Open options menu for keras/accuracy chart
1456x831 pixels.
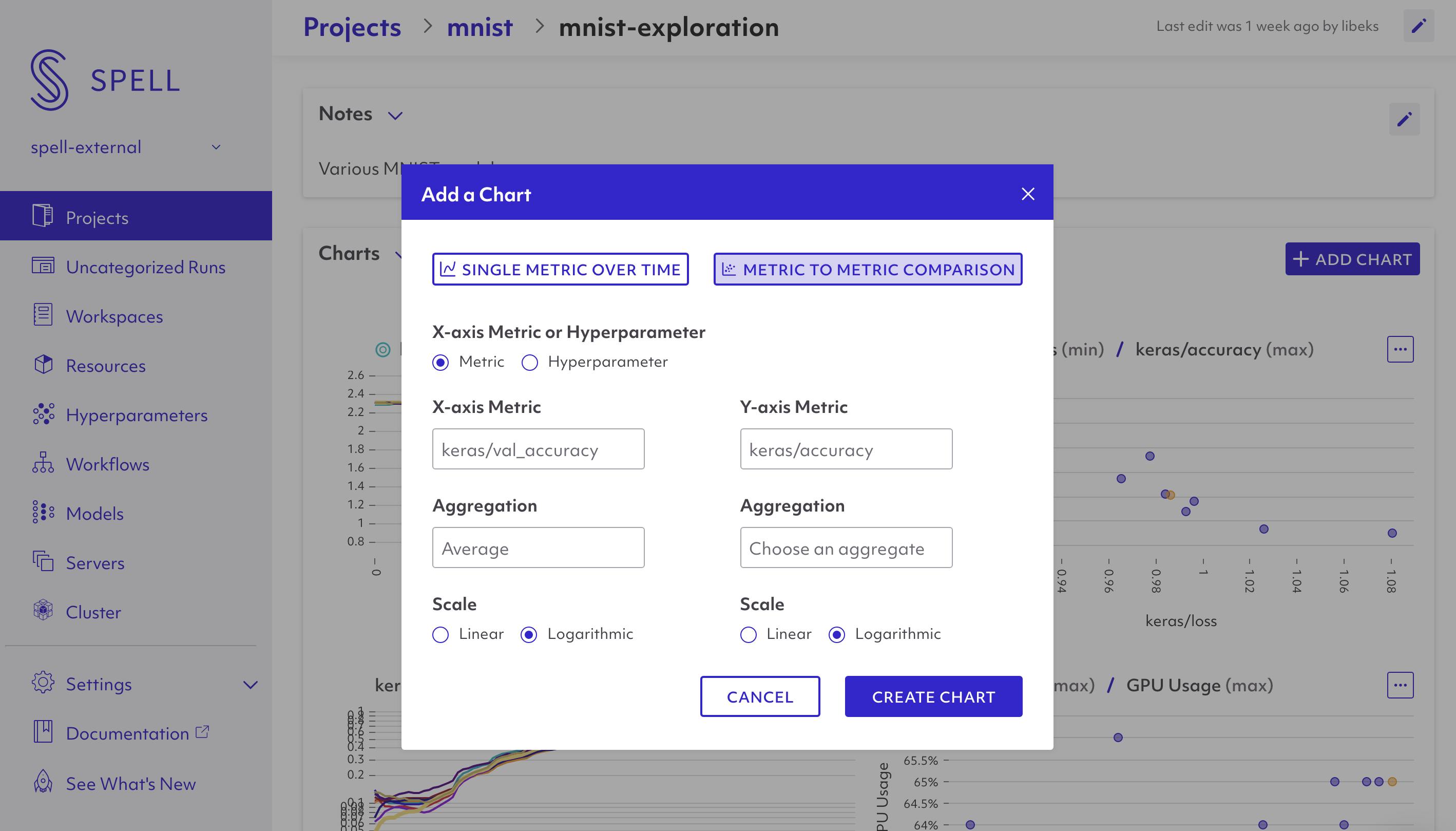coord(1400,349)
